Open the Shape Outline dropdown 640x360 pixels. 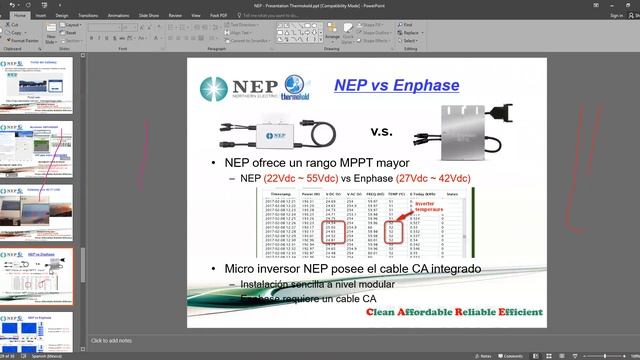[x=373, y=33]
